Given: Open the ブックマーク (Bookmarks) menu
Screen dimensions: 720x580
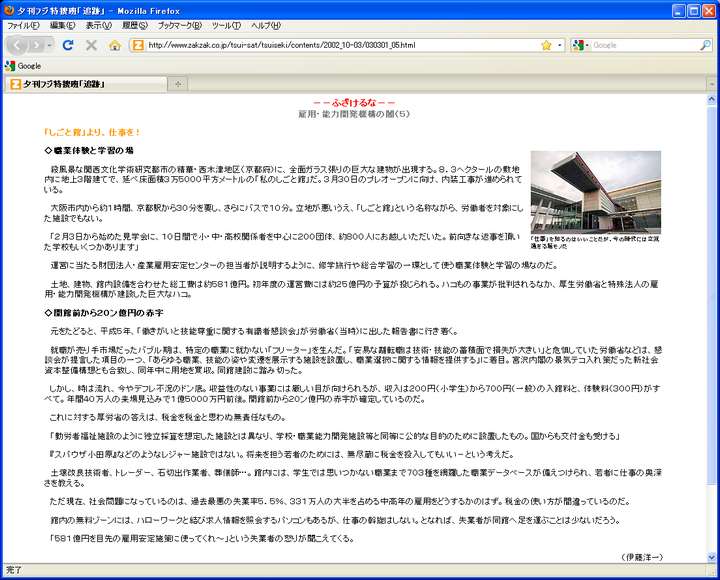Looking at the screenshot, I should (x=180, y=25).
